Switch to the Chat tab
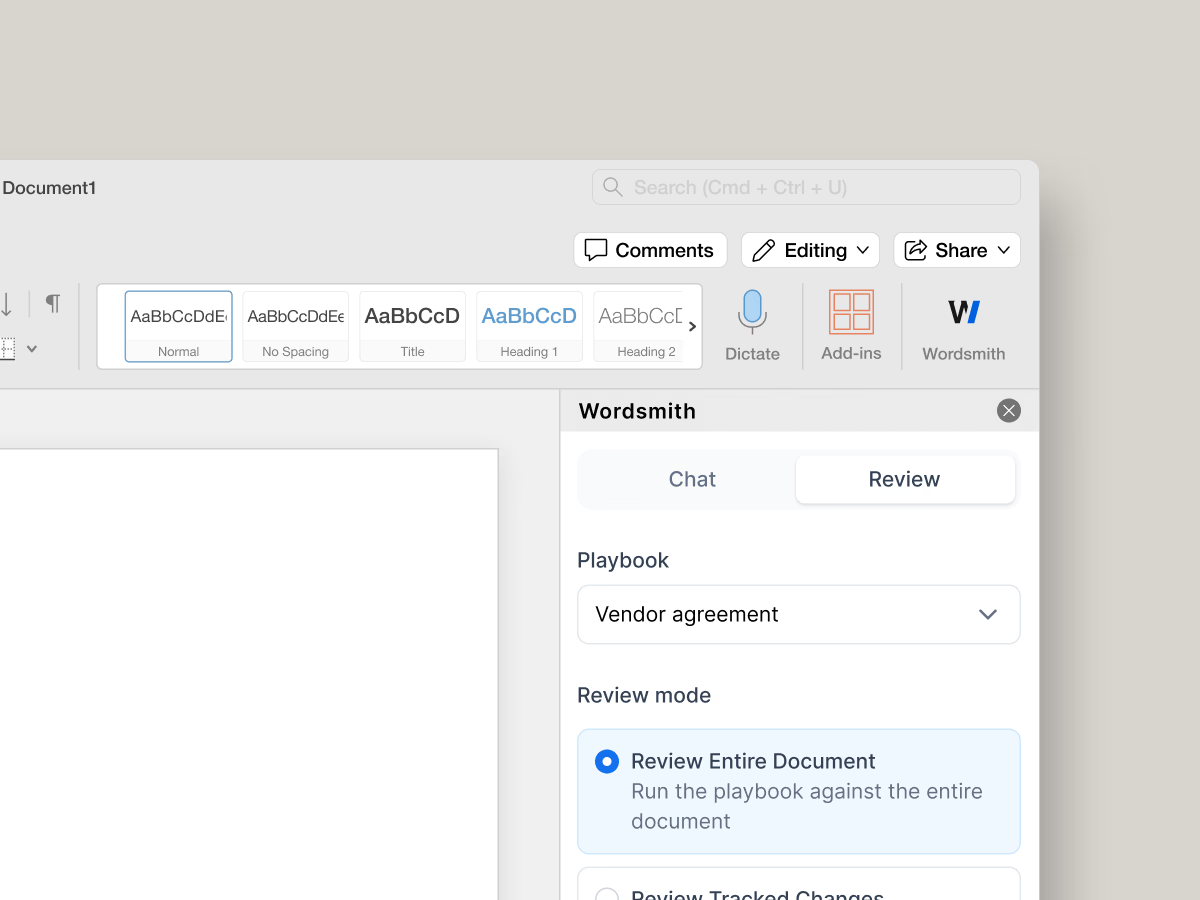Screen dimensions: 1200x900 [x=692, y=479]
